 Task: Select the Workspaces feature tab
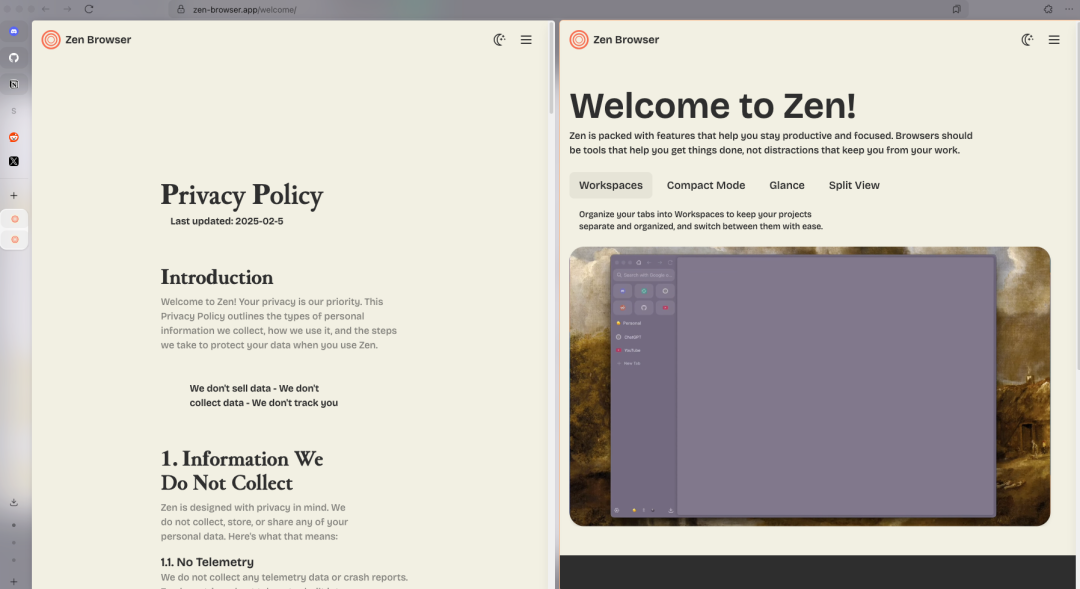611,185
